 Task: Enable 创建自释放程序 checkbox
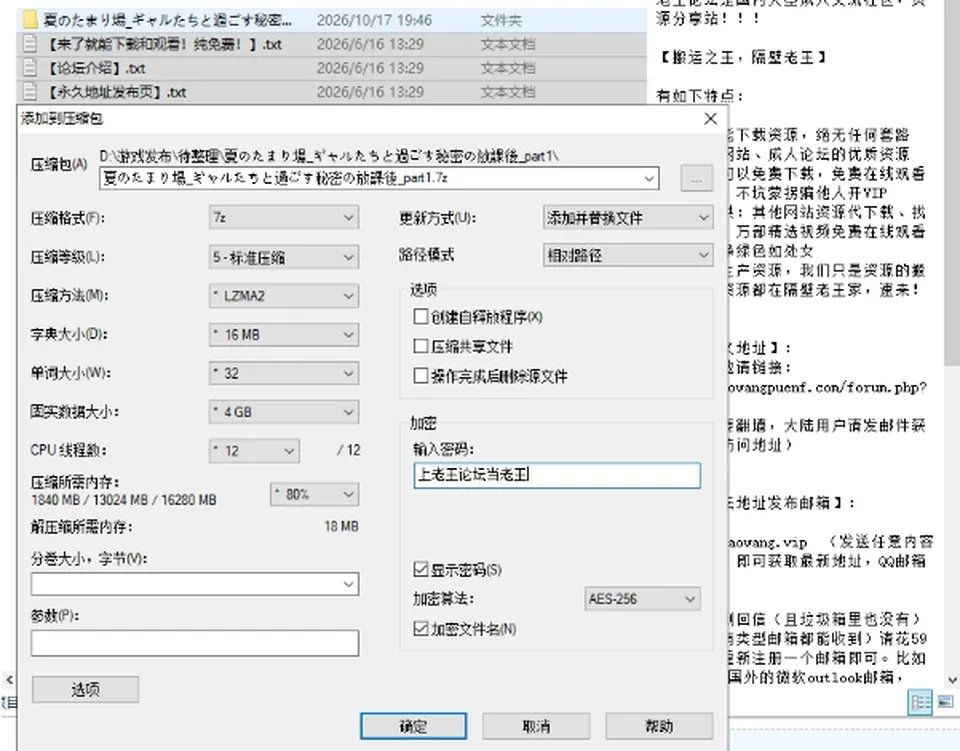[x=421, y=316]
